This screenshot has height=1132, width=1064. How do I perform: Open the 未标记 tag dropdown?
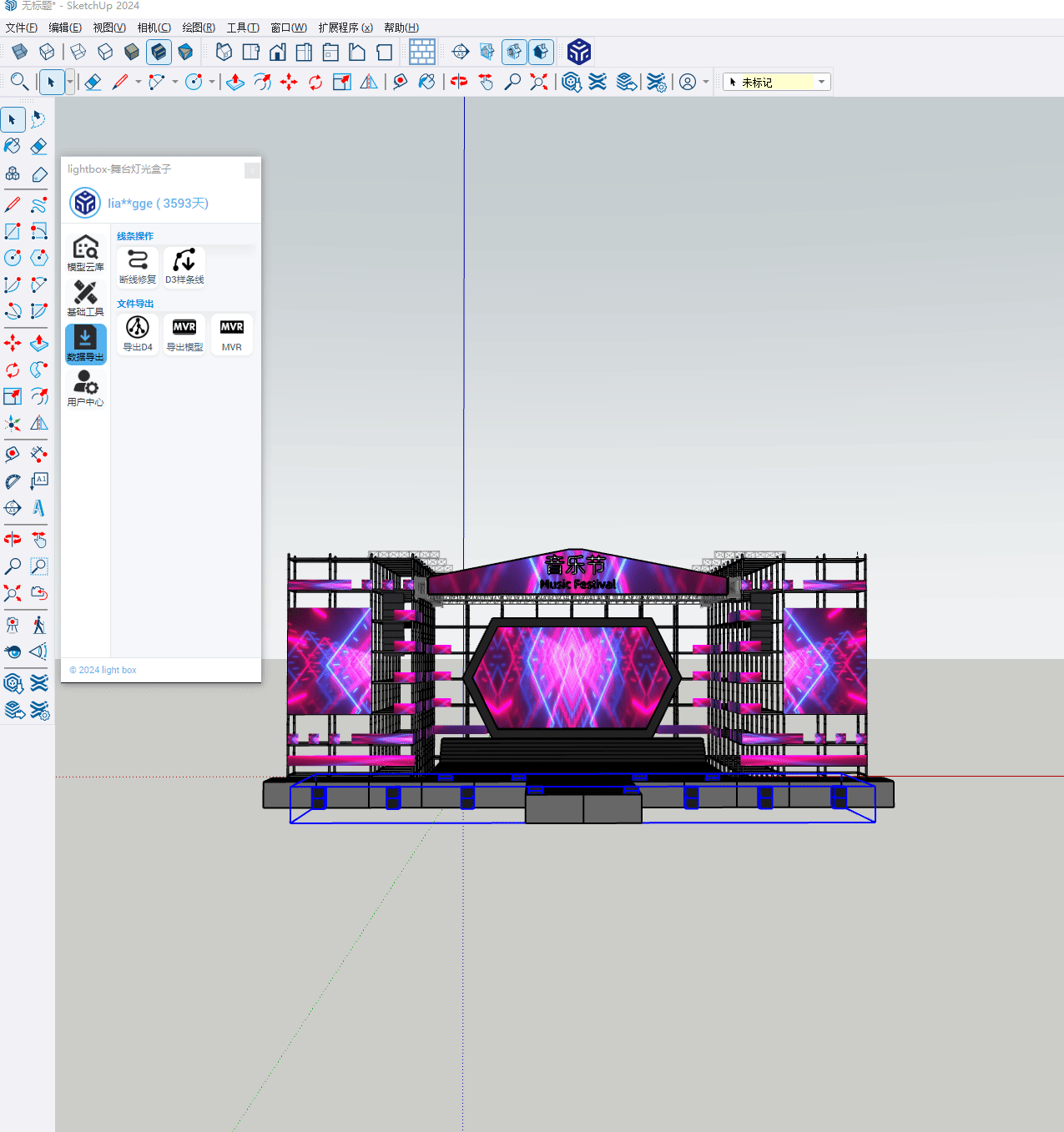pyautogui.click(x=821, y=82)
